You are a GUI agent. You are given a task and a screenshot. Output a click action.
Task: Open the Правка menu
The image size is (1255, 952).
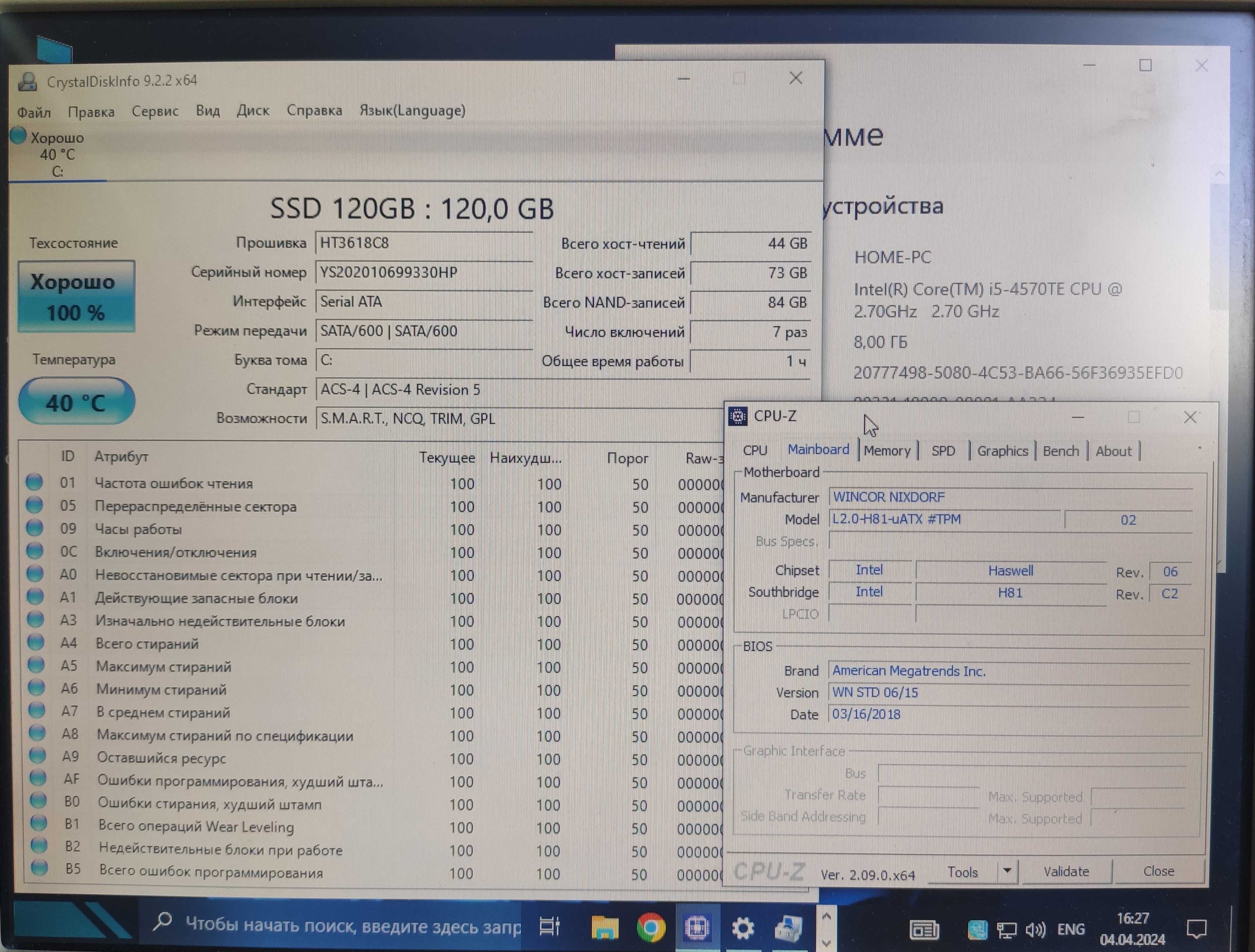tap(91, 112)
